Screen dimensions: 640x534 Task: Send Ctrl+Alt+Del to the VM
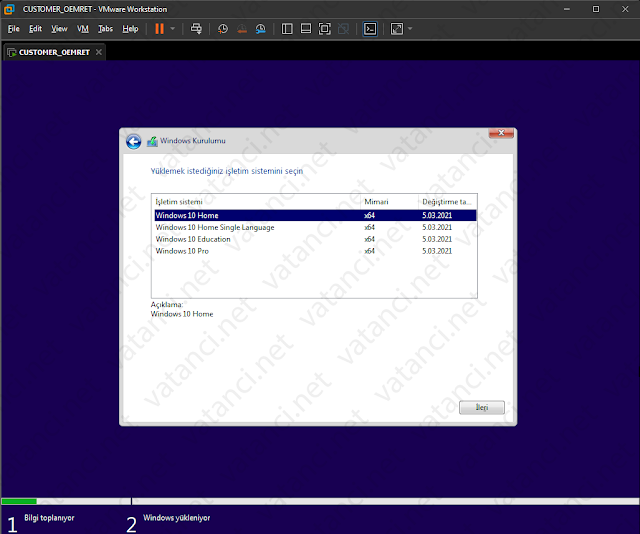point(196,29)
